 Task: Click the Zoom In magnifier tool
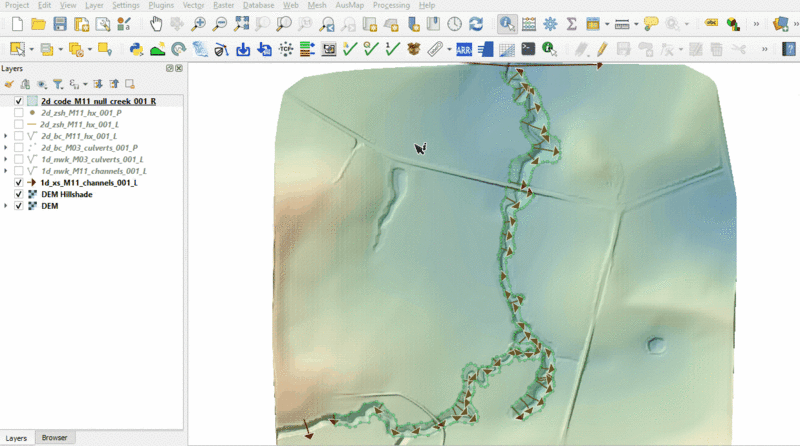click(x=199, y=23)
